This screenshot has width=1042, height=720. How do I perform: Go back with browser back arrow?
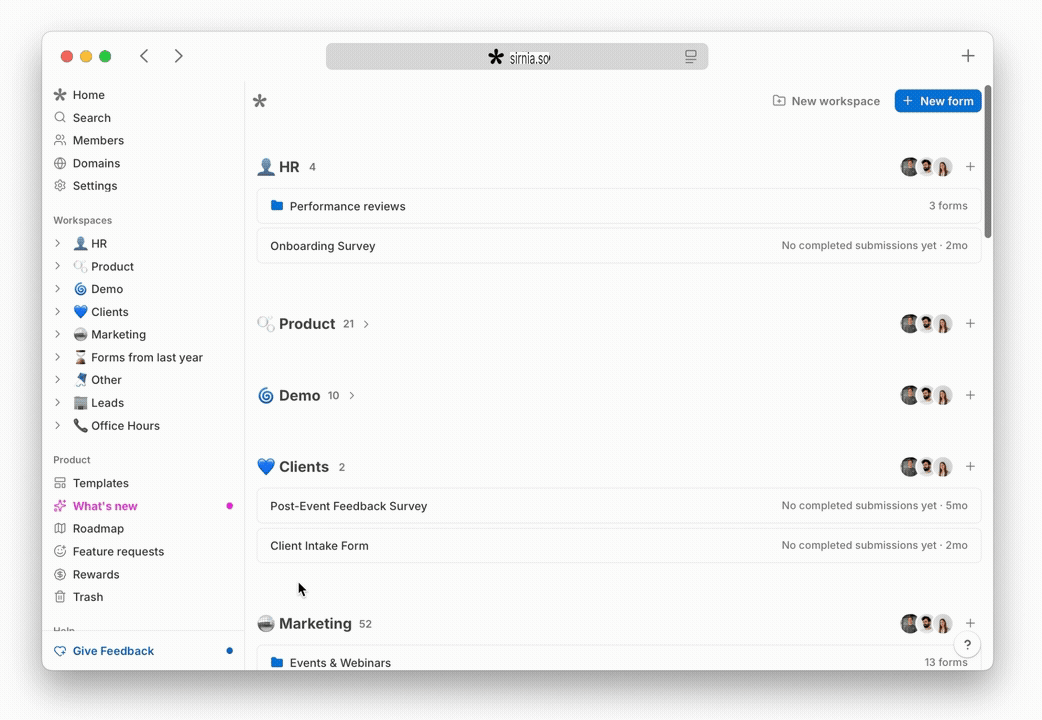pyautogui.click(x=144, y=56)
